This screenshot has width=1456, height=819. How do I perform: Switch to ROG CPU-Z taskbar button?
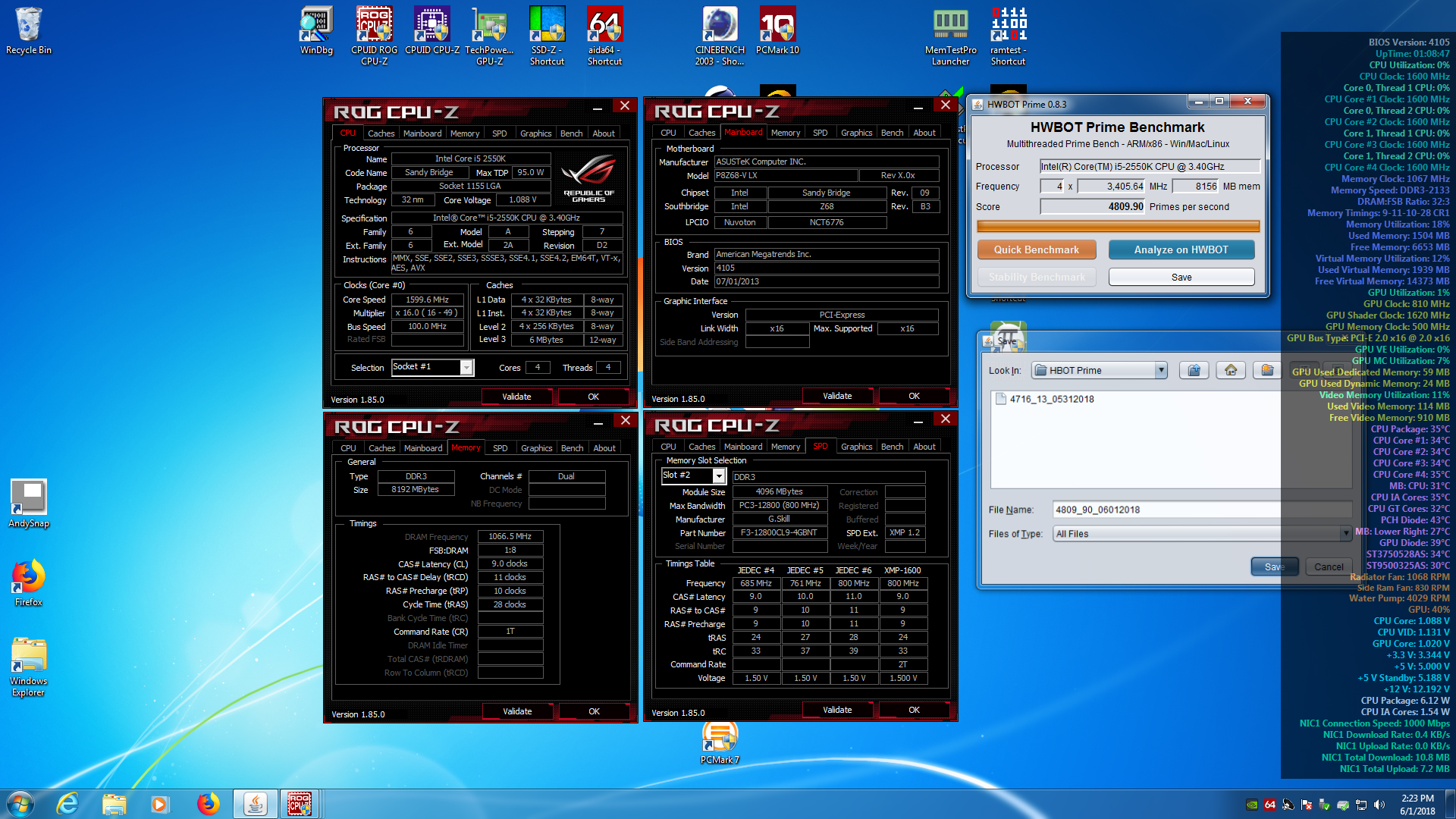point(300,804)
